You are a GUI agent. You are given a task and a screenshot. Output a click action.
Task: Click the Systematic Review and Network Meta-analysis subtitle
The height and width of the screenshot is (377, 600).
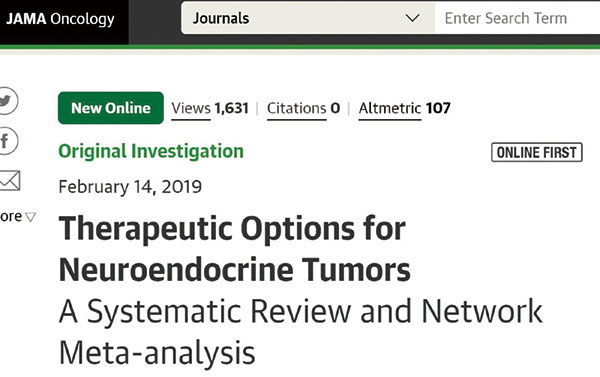click(x=301, y=332)
